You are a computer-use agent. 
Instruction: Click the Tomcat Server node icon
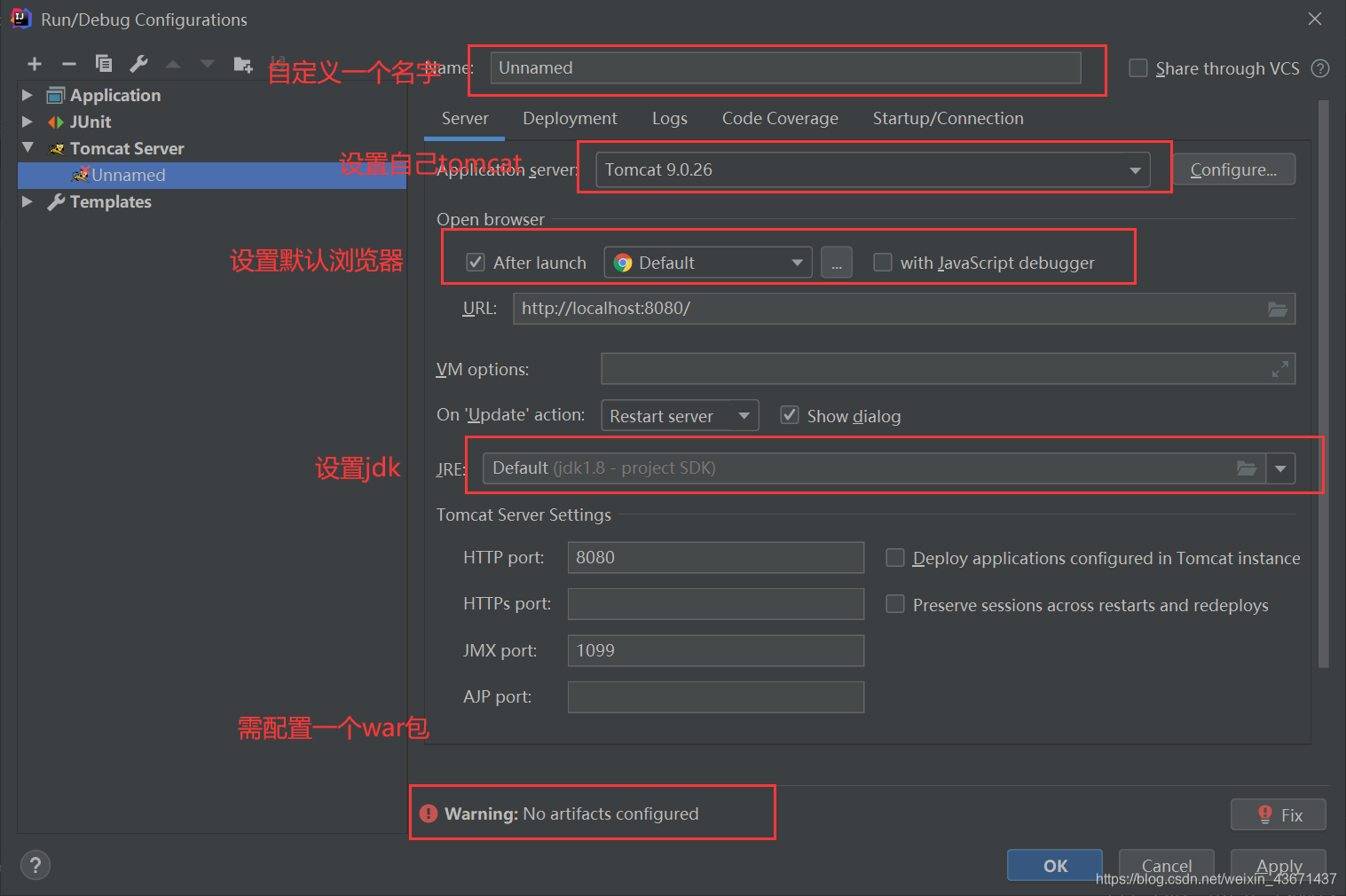[x=57, y=148]
